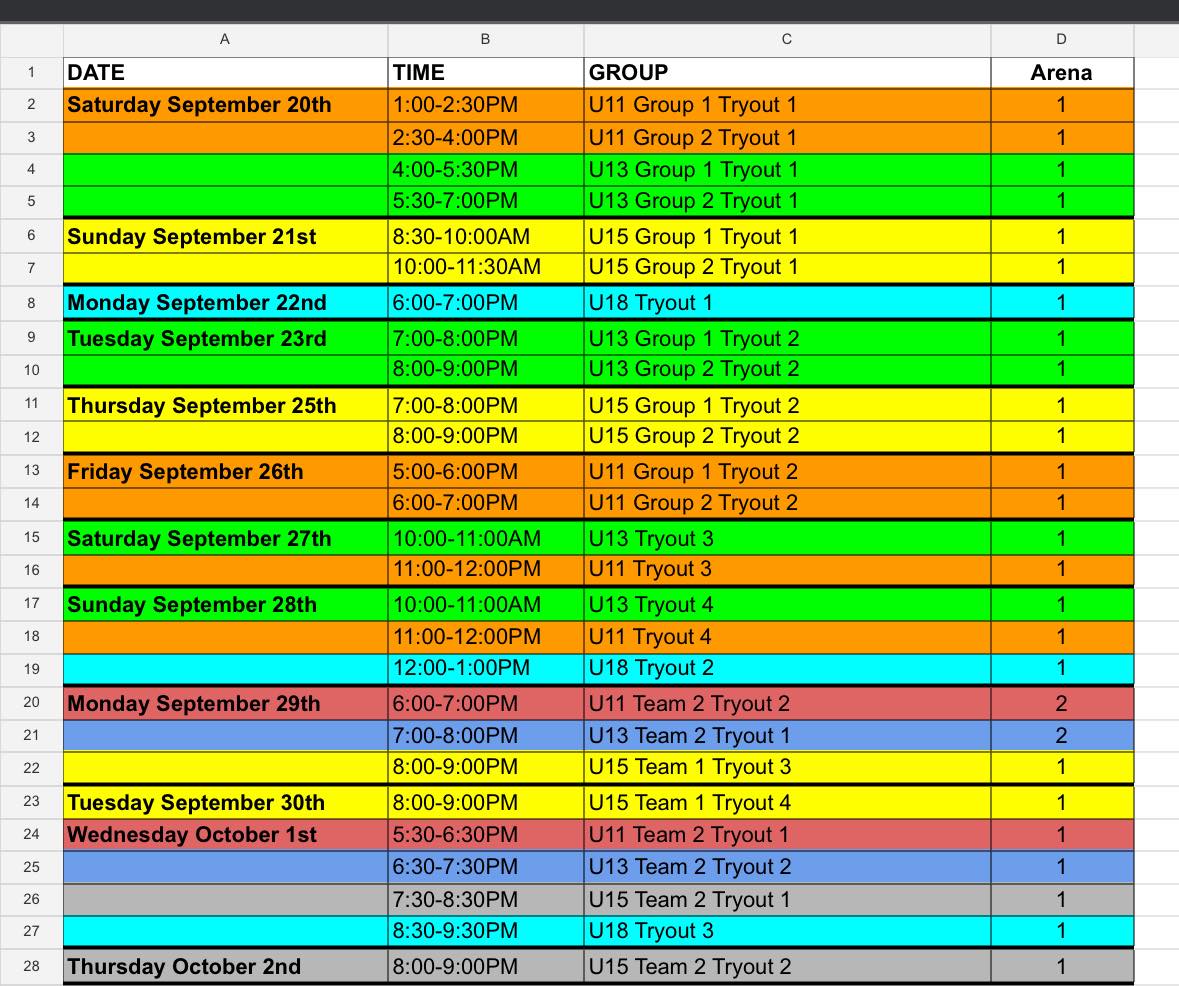Click the 12:00-1:00PM time cell

click(485, 668)
